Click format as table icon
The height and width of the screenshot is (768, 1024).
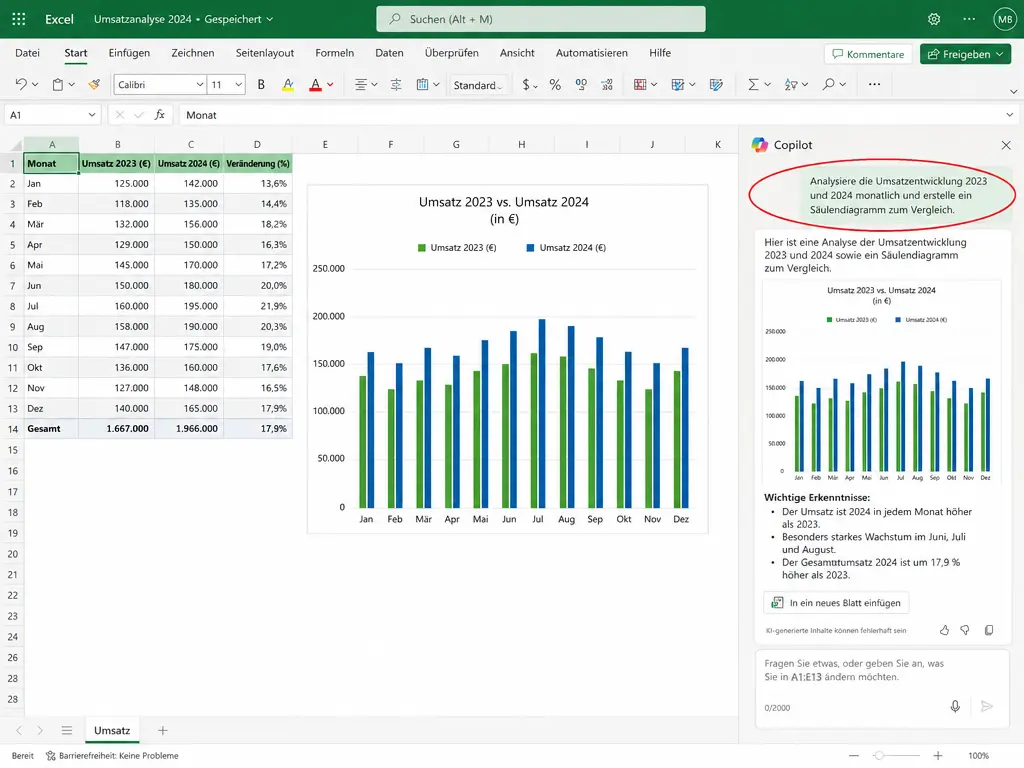[678, 84]
